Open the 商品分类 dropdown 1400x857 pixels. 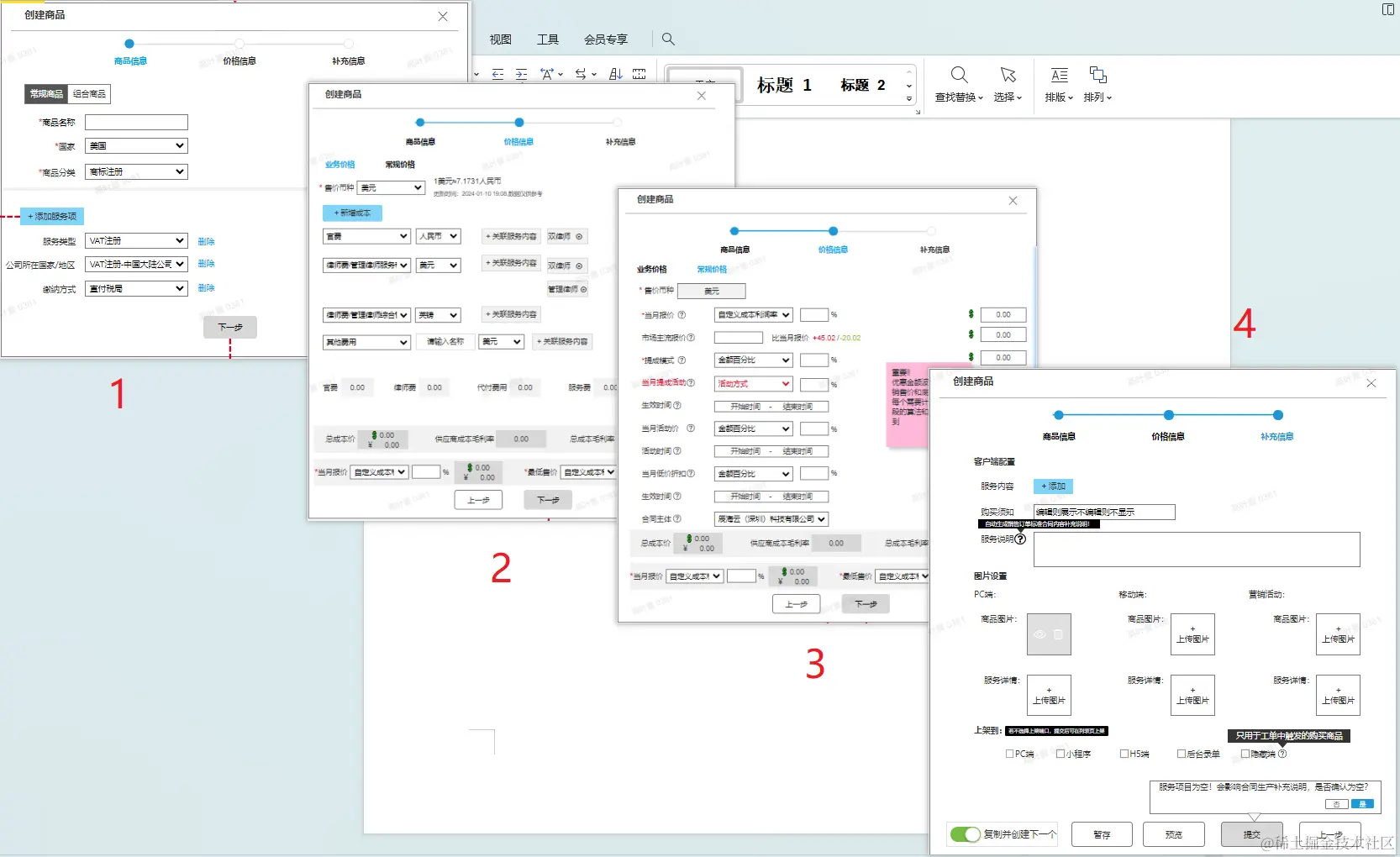136,172
